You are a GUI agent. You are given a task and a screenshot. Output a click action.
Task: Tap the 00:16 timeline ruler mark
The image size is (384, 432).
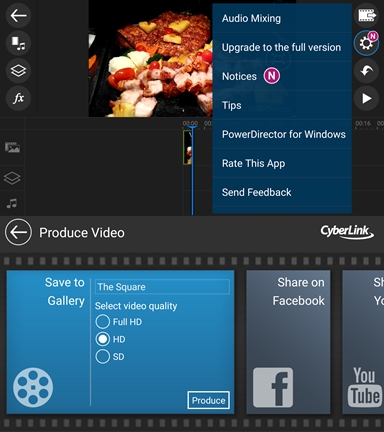[363, 124]
